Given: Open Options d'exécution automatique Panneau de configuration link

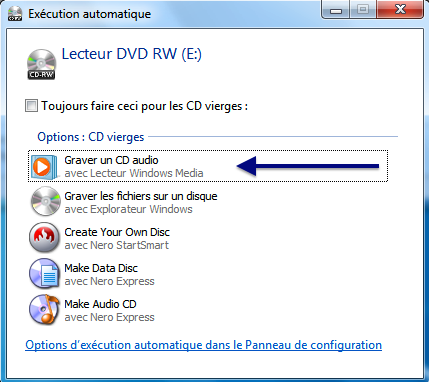Looking at the screenshot, I should (203, 345).
